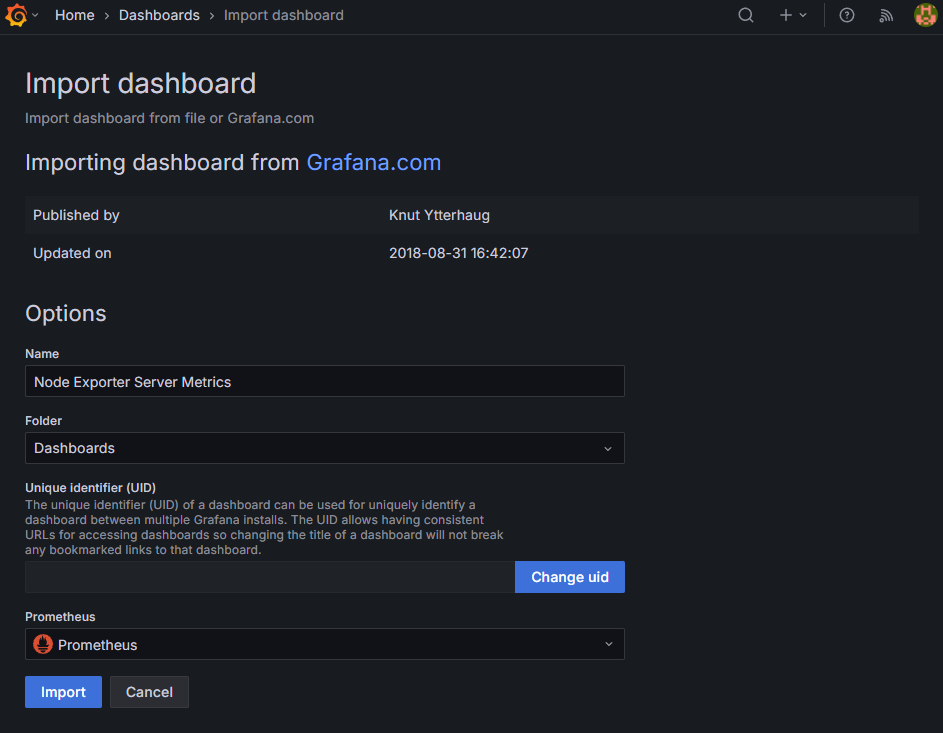The width and height of the screenshot is (943, 733).
Task: Follow the Grafana.com link
Action: pos(373,162)
